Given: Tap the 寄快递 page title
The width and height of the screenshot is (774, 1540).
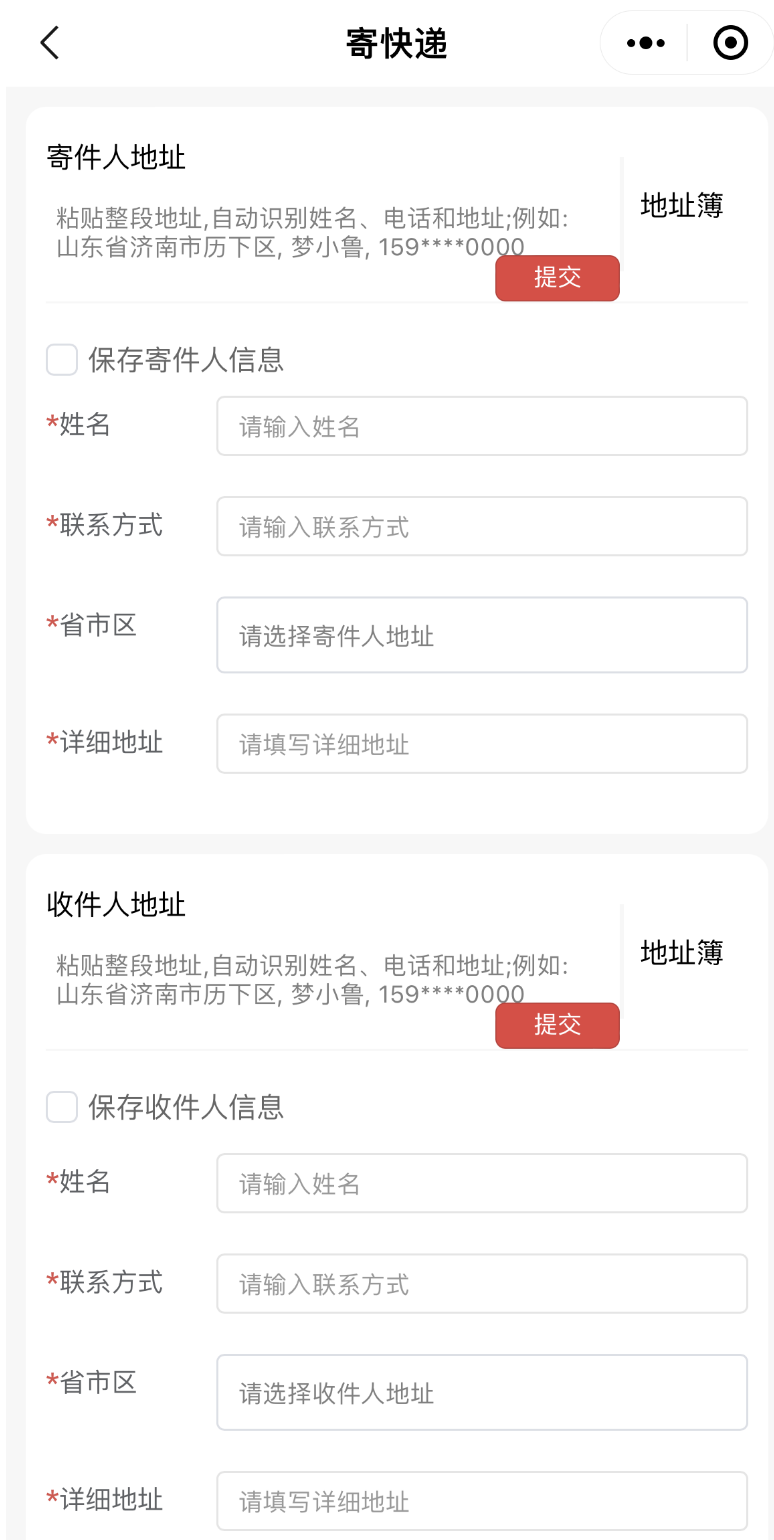Looking at the screenshot, I should pos(396,44).
